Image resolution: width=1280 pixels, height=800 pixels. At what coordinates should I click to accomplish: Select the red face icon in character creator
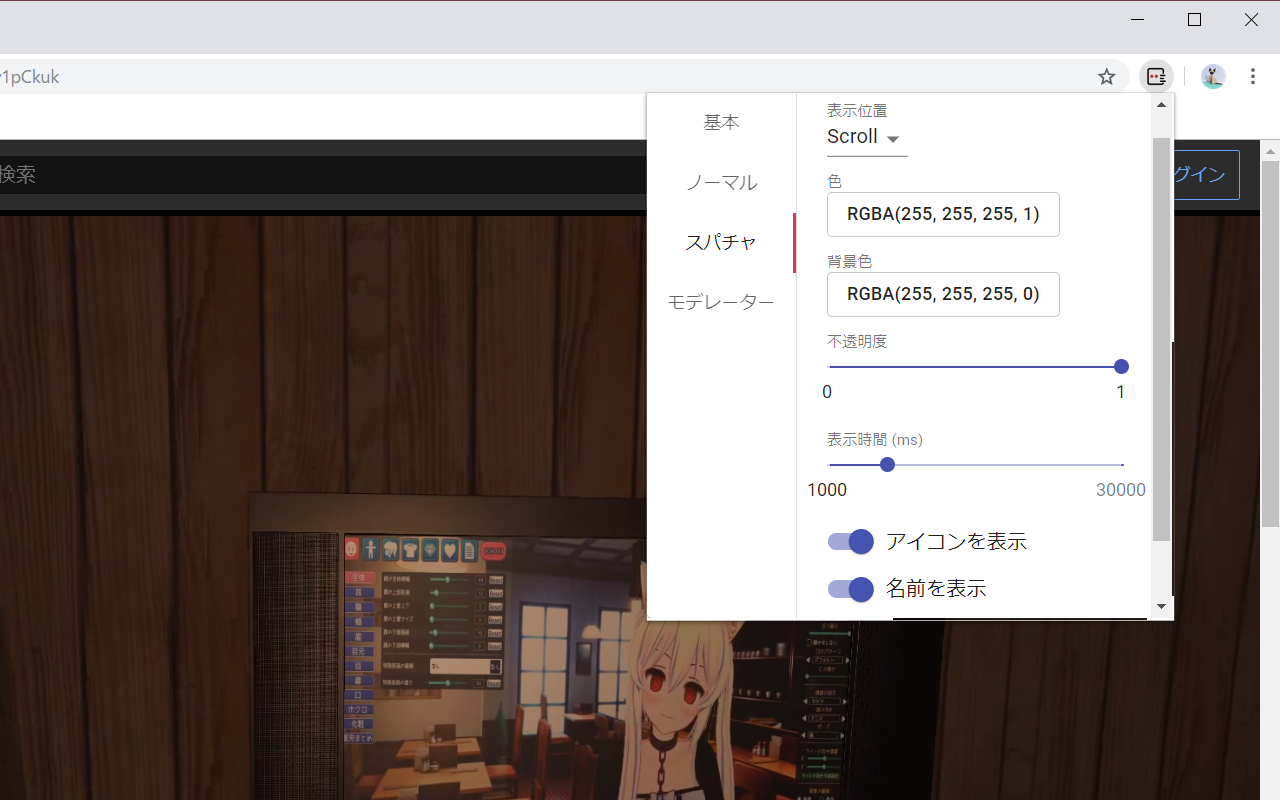(x=351, y=549)
